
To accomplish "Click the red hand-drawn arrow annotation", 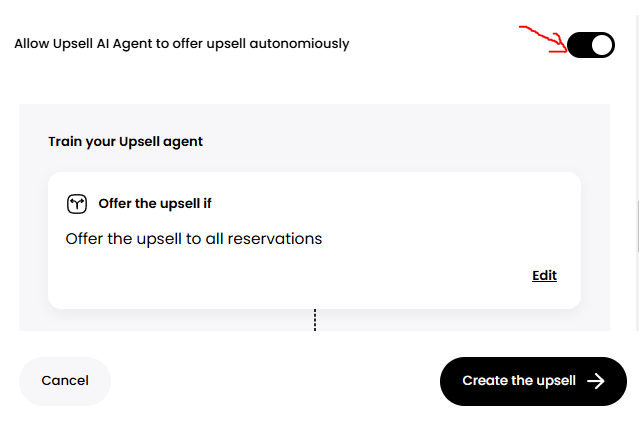I will 543,39.
